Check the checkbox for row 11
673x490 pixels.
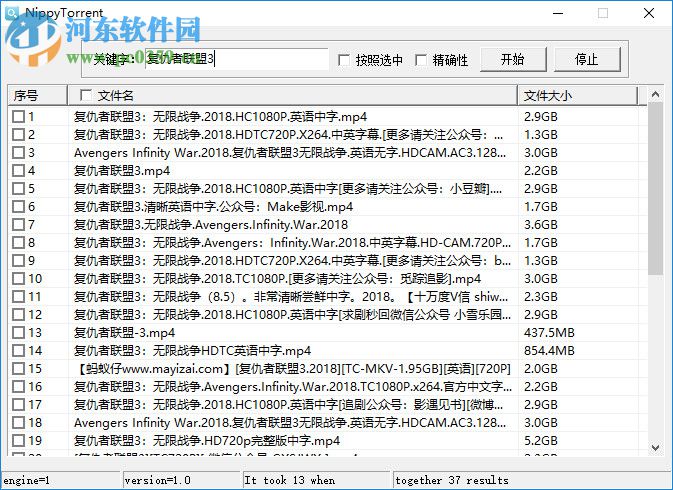click(18, 297)
